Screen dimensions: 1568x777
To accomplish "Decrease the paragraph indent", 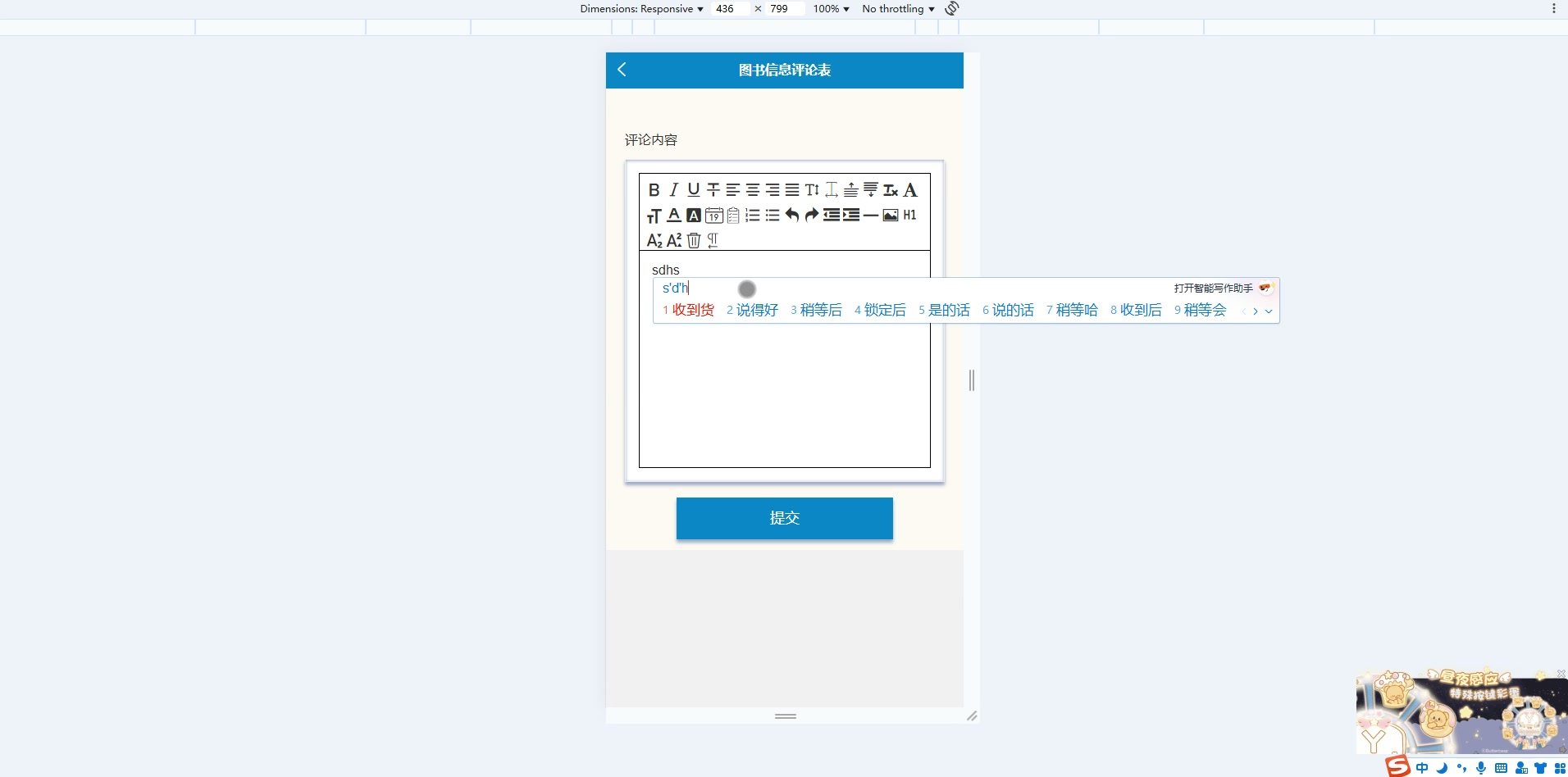I will point(832,216).
